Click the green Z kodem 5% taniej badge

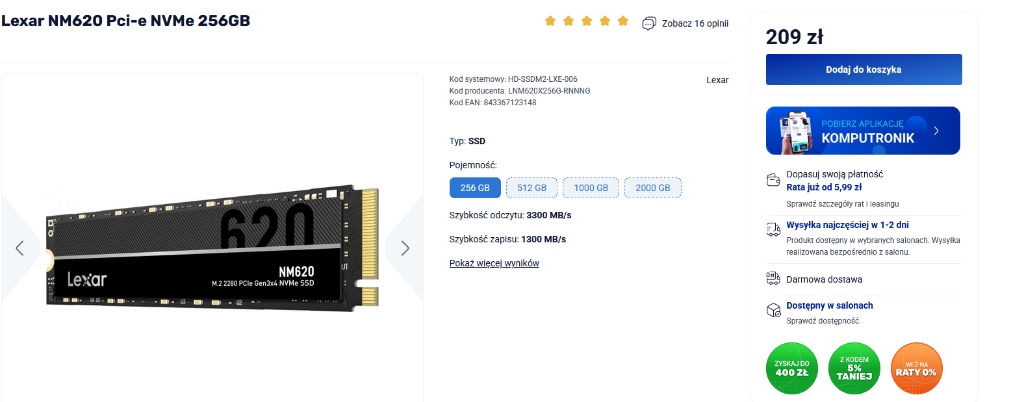coord(854,368)
